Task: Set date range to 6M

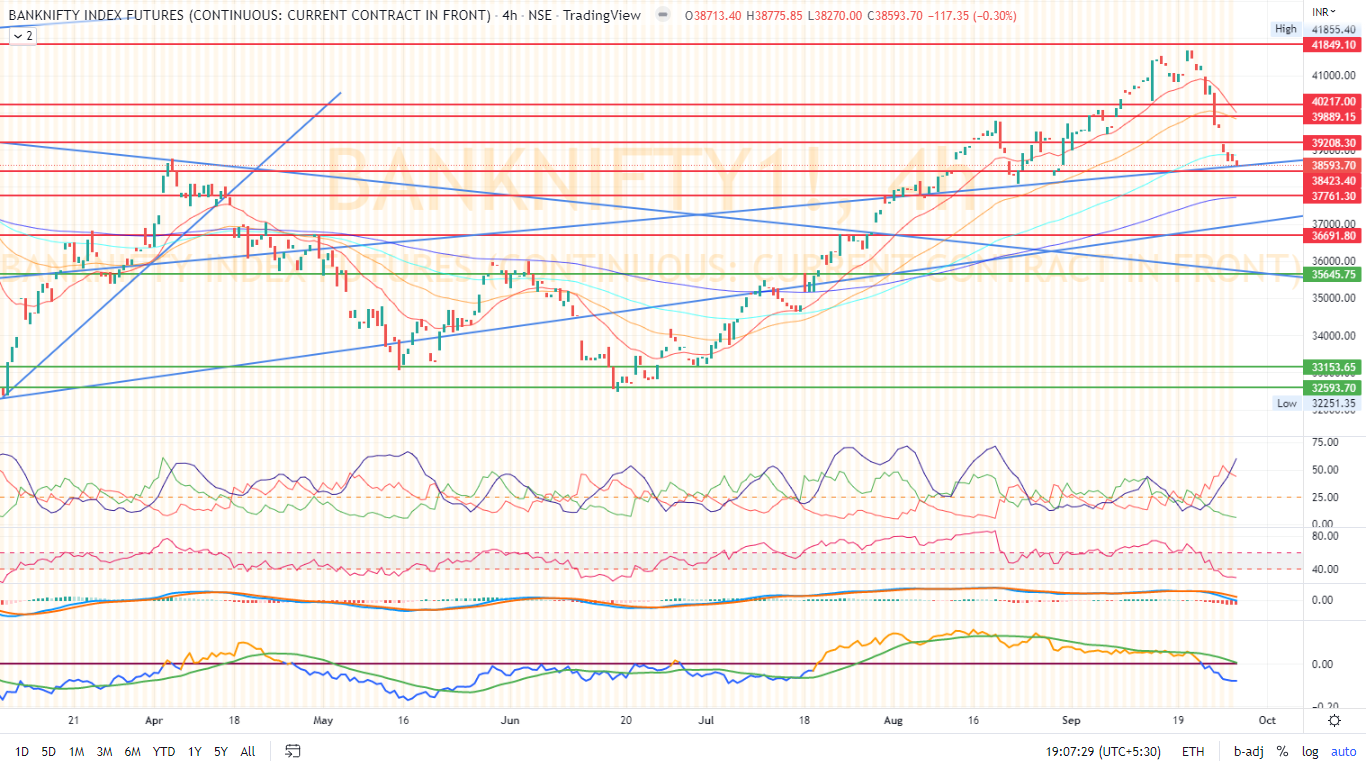Action: pos(132,751)
